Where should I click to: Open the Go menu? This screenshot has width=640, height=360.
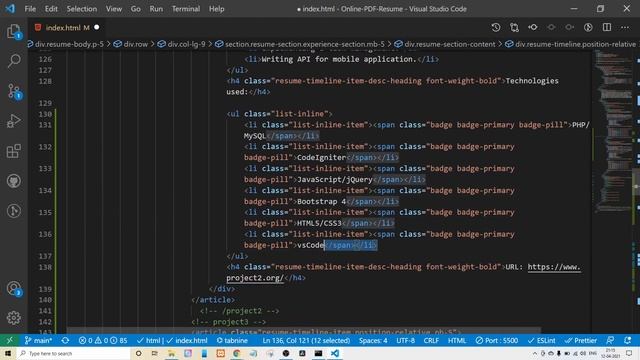136,9
